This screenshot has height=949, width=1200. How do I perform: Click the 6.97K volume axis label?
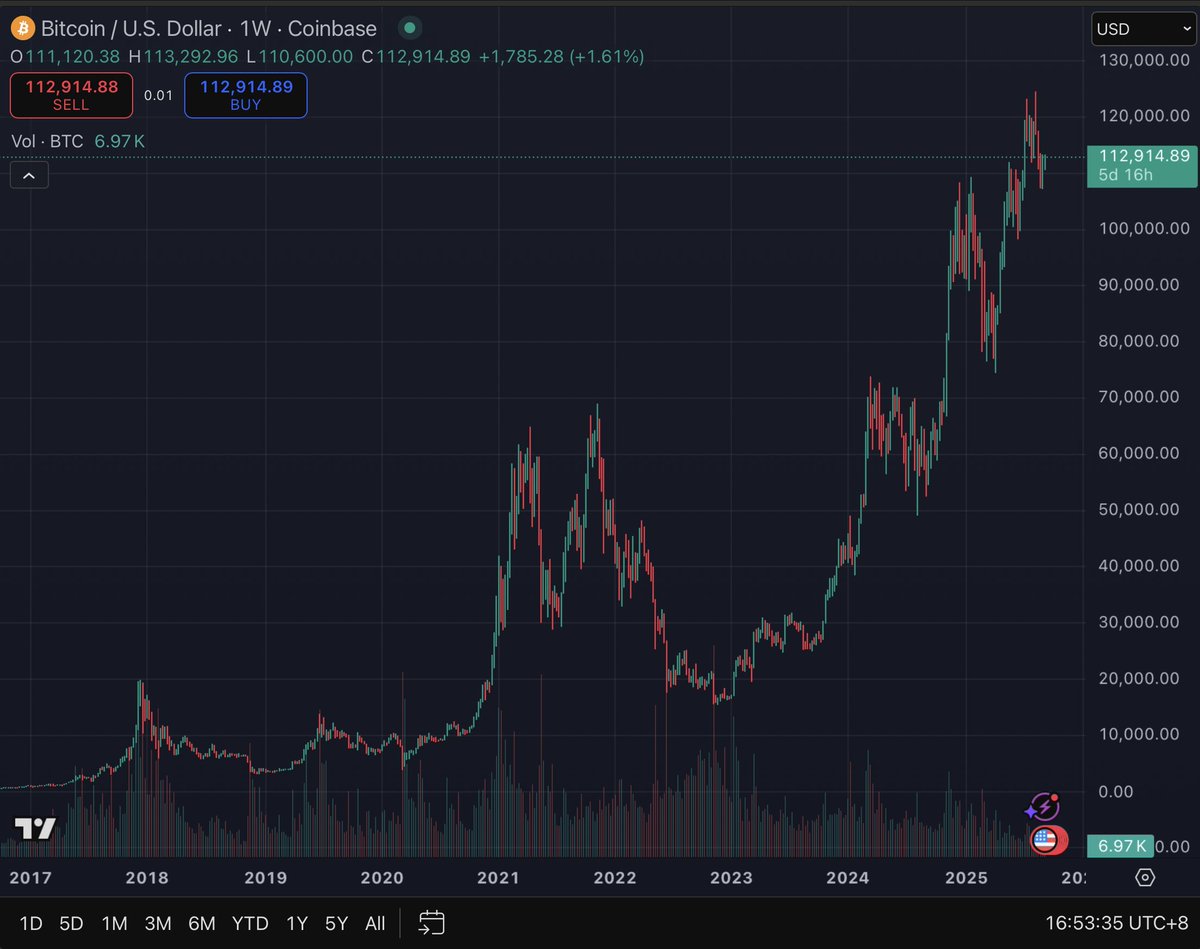coord(1121,846)
